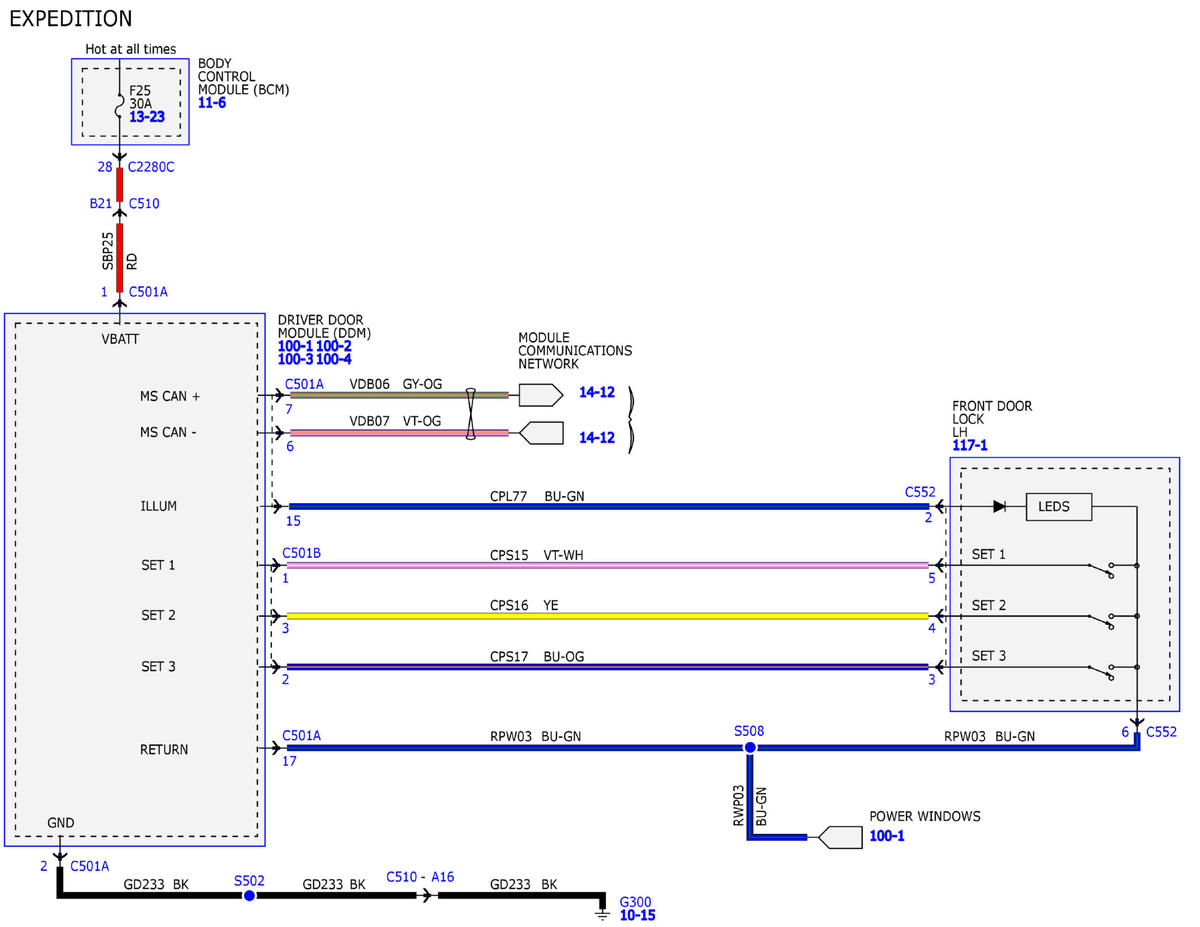The image size is (1200, 927).
Task: Click the 'C510 - A16' connector label
Action: pyautogui.click(x=420, y=877)
